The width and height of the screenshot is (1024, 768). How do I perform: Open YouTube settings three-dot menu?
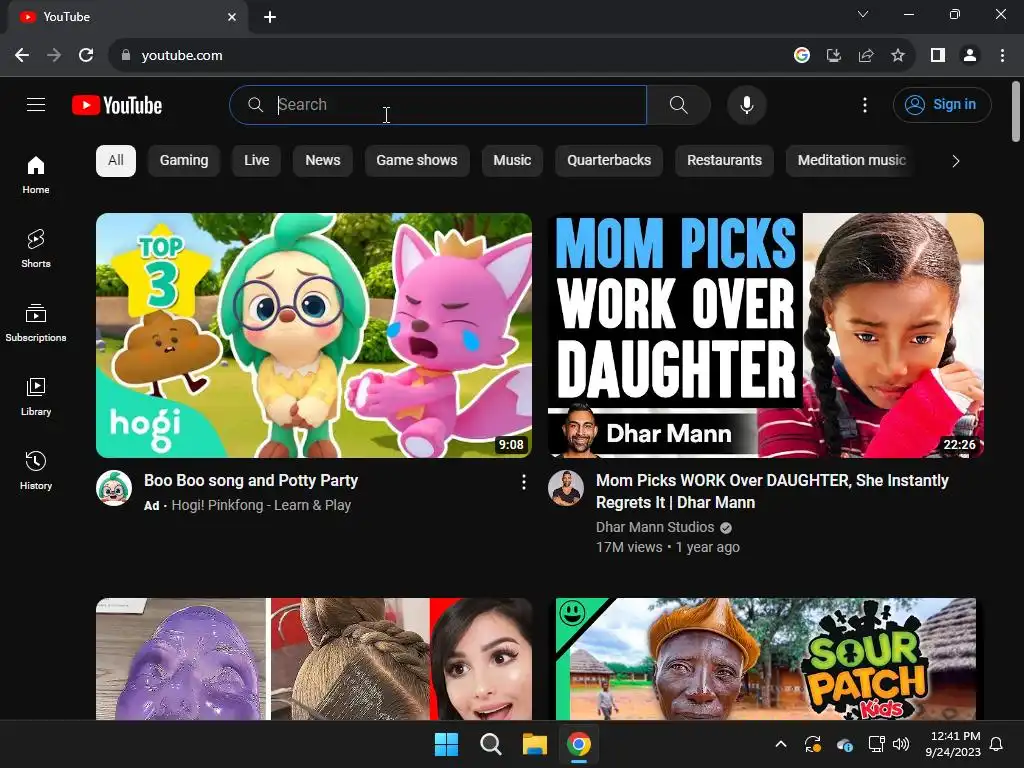coord(865,104)
